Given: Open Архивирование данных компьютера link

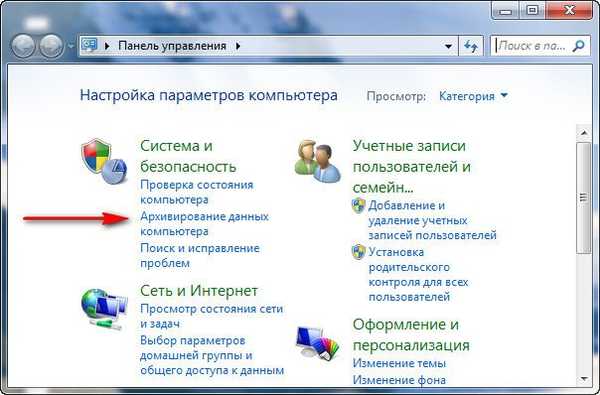Looking at the screenshot, I should tap(204, 224).
